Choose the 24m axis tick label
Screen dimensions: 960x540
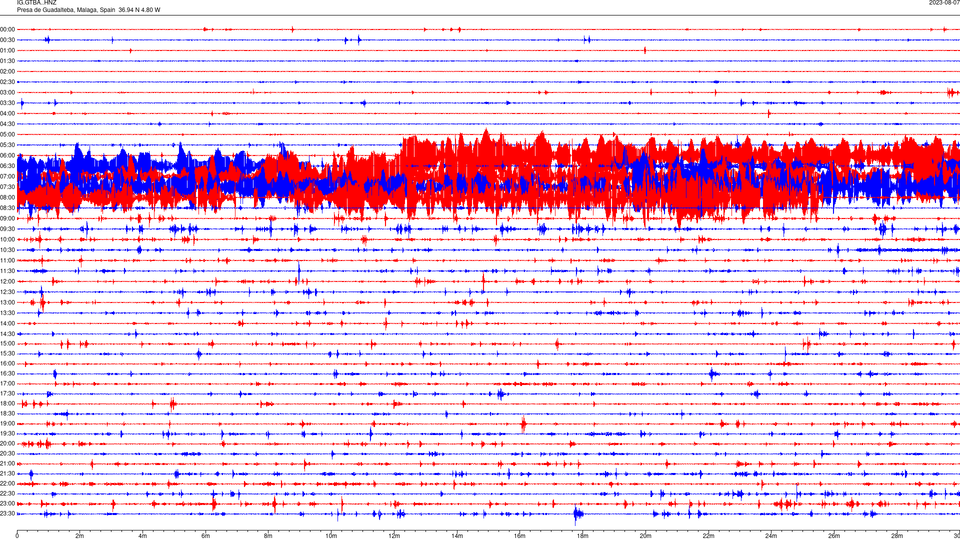771,536
